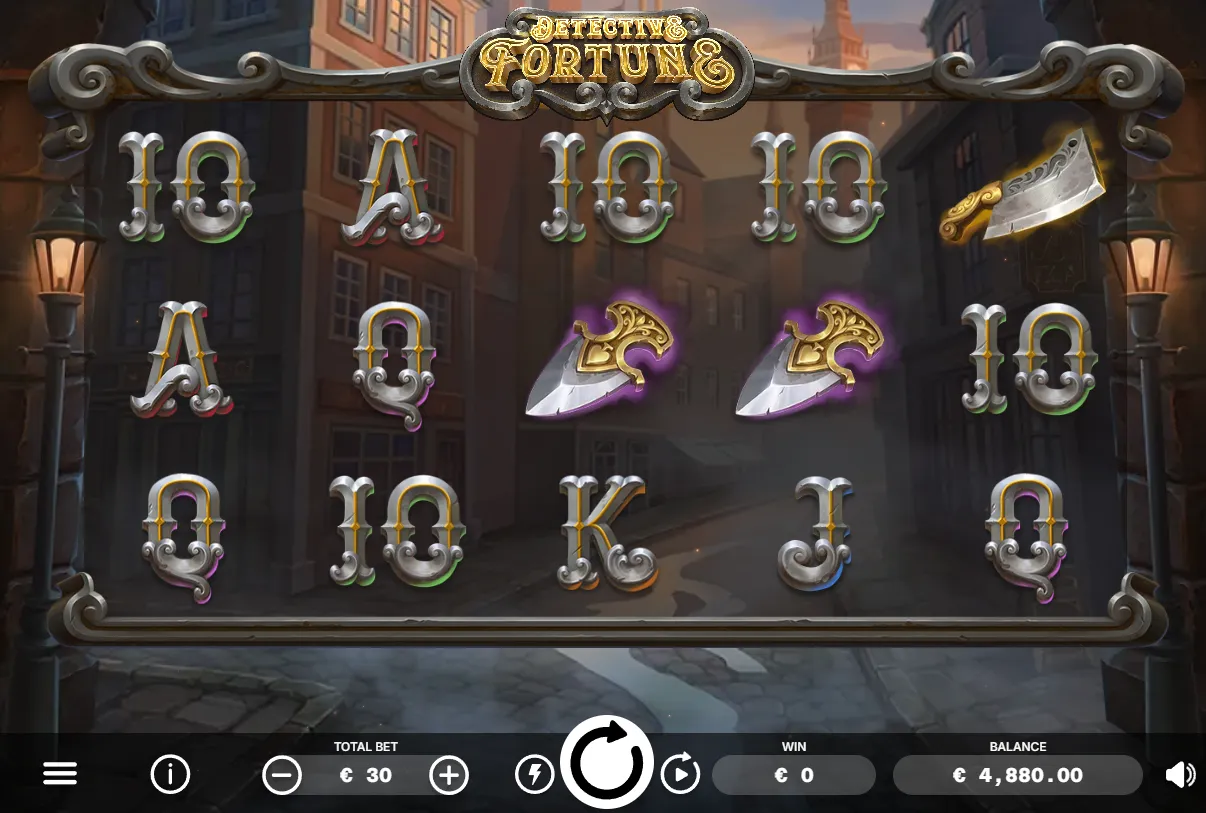The width and height of the screenshot is (1206, 813).
Task: Click the win amount display
Action: click(794, 775)
